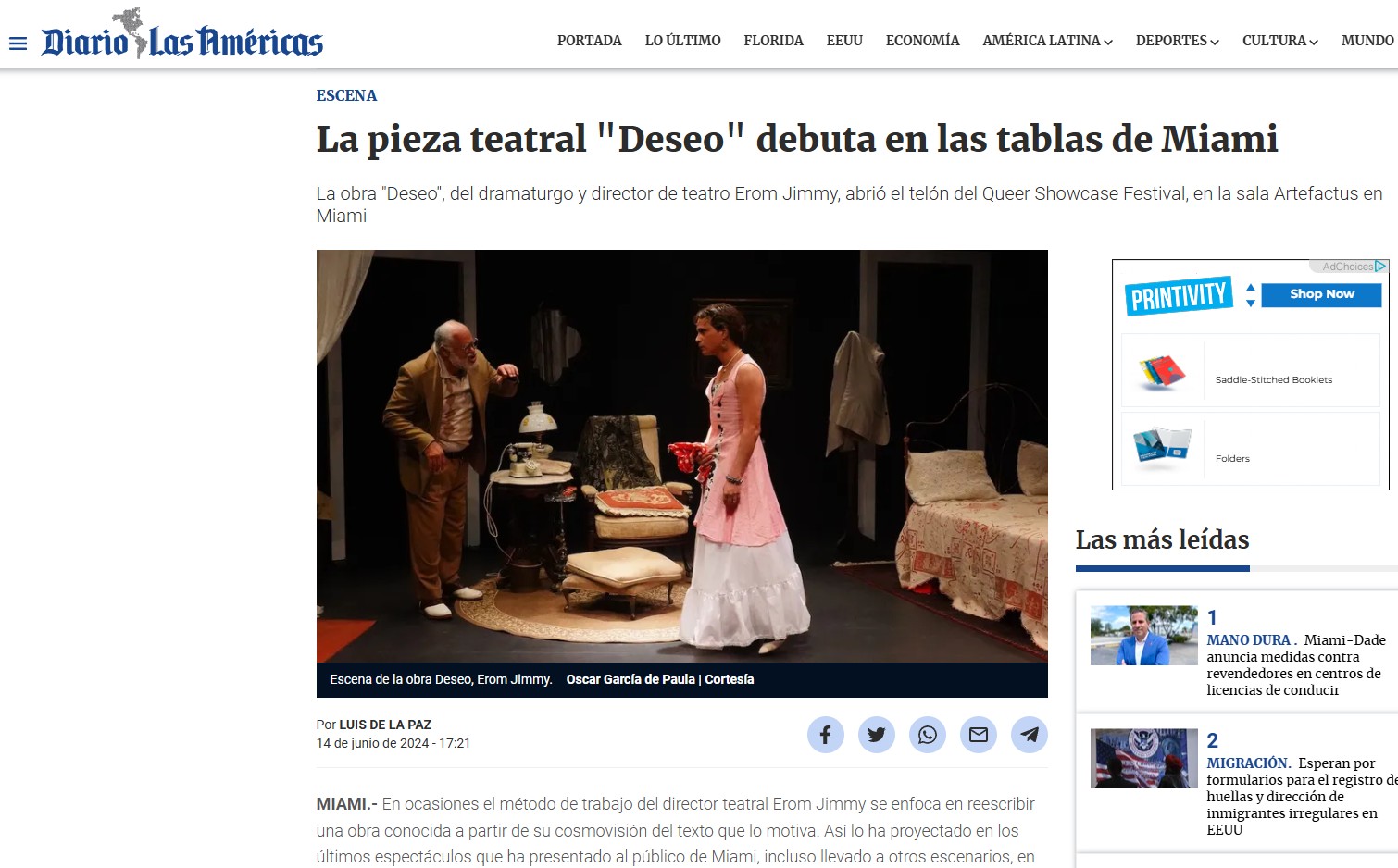Click the Shop Now ad button
1398x868 pixels.
(1321, 294)
